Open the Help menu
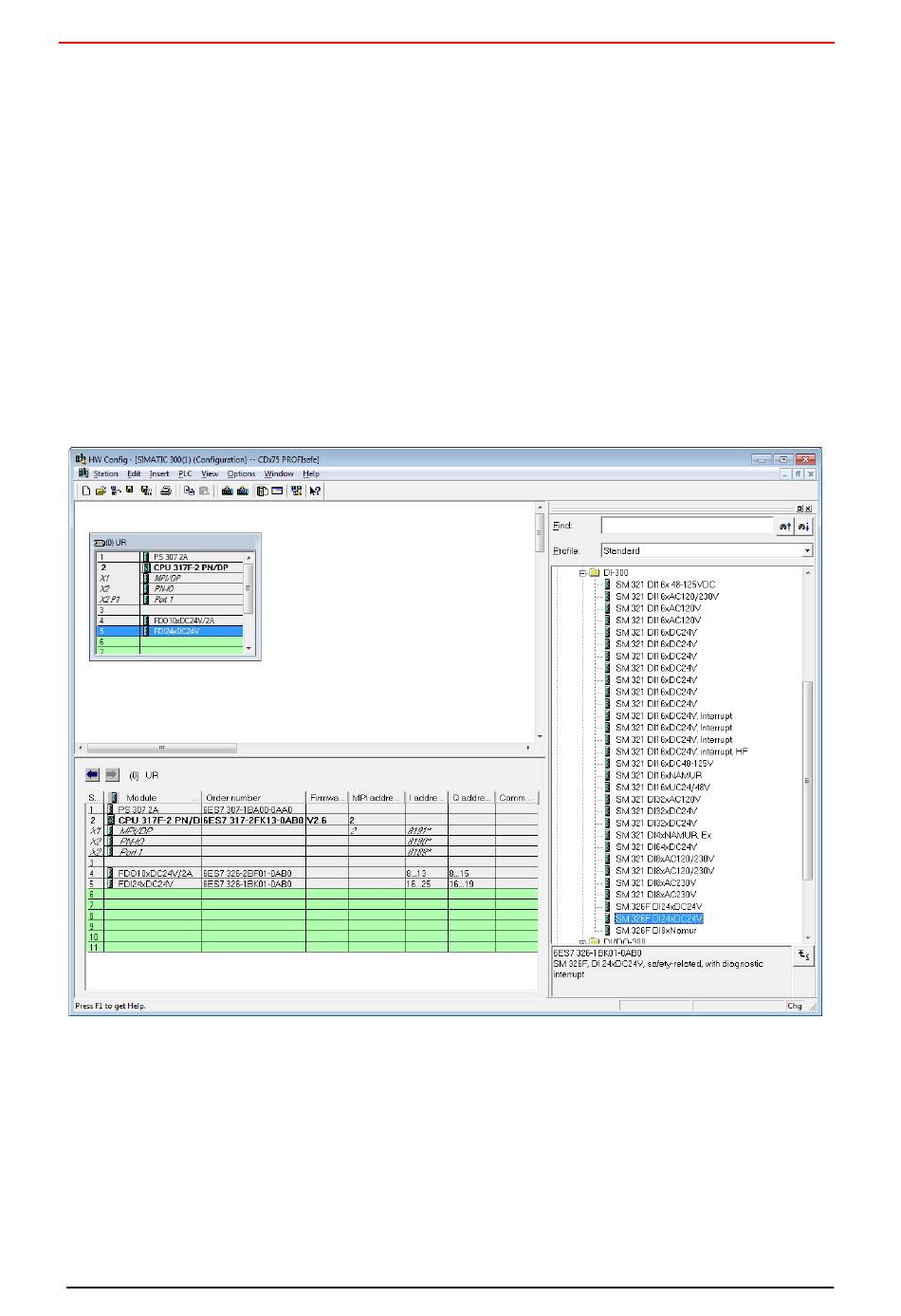The image size is (901, 1316). (311, 473)
